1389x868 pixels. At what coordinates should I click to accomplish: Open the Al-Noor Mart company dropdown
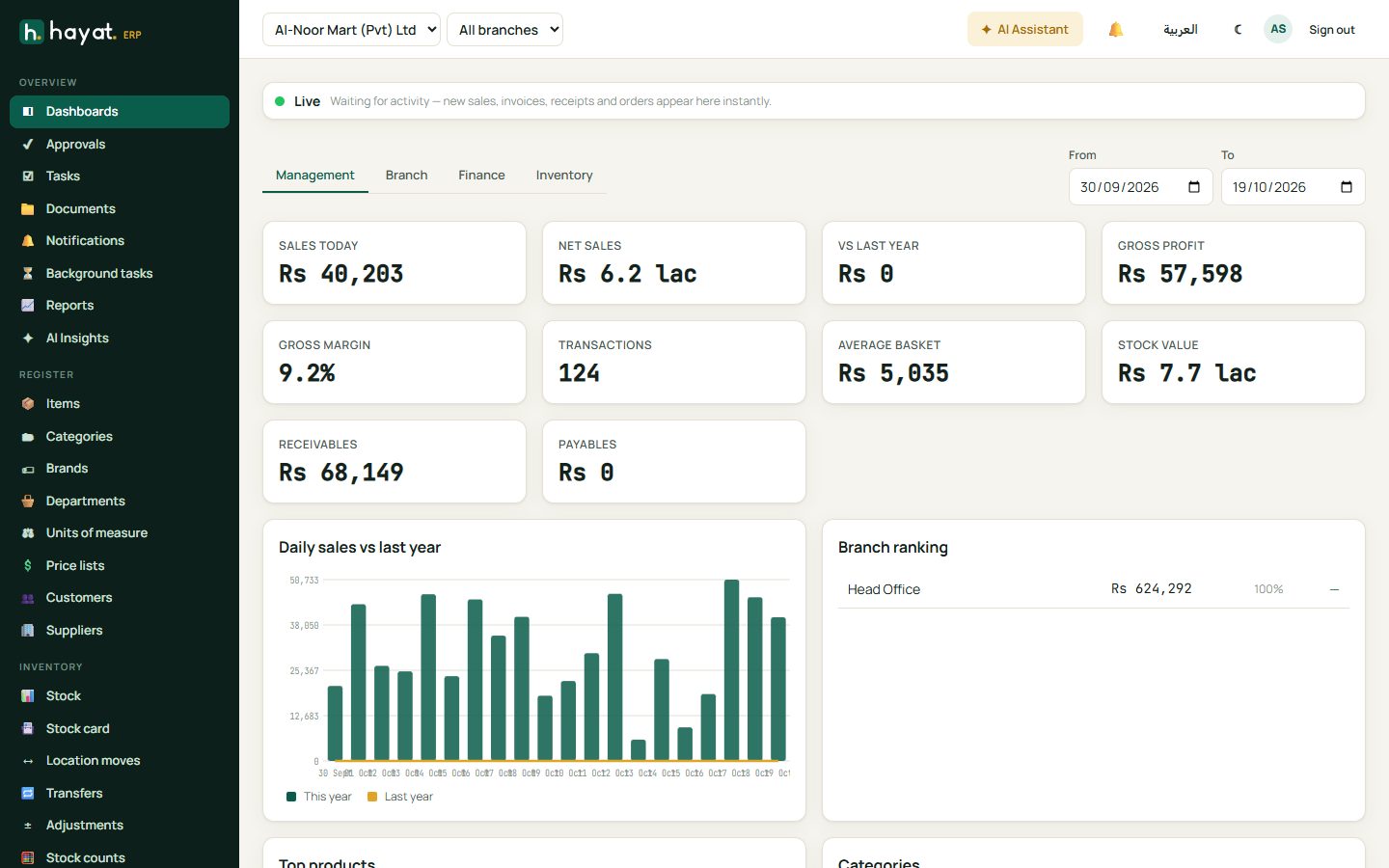point(351,30)
